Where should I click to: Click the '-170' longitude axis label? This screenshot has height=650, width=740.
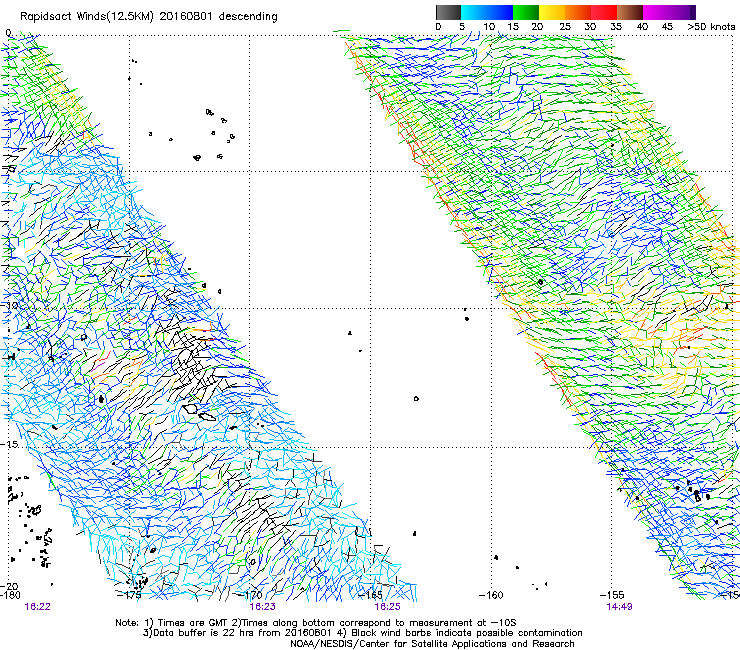pos(250,595)
